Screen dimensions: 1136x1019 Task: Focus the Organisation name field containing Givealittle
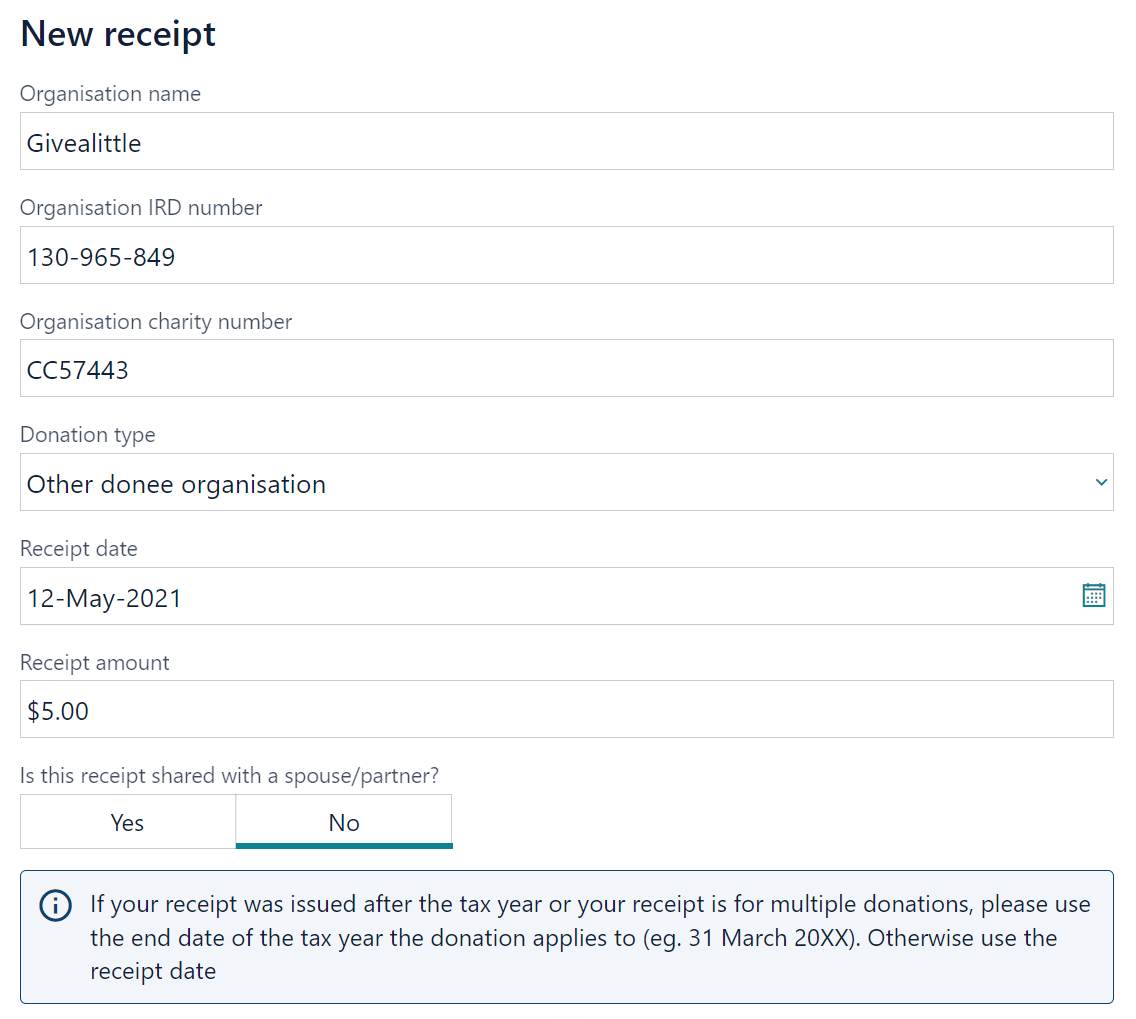567,141
